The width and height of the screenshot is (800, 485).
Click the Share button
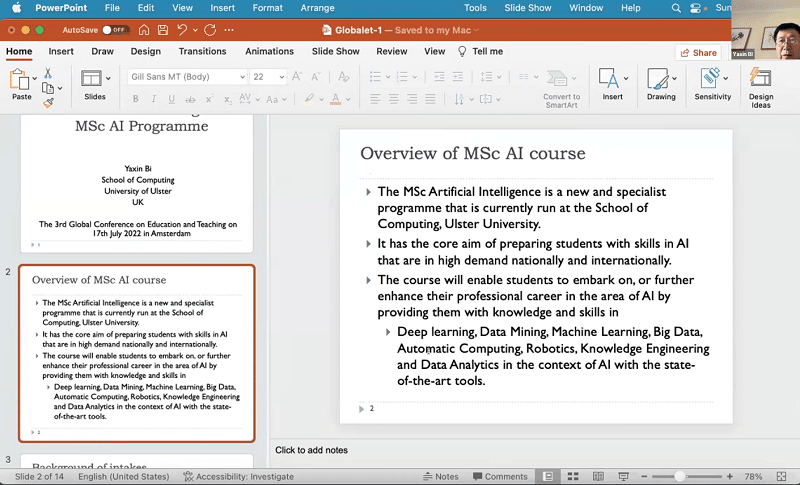click(x=698, y=52)
